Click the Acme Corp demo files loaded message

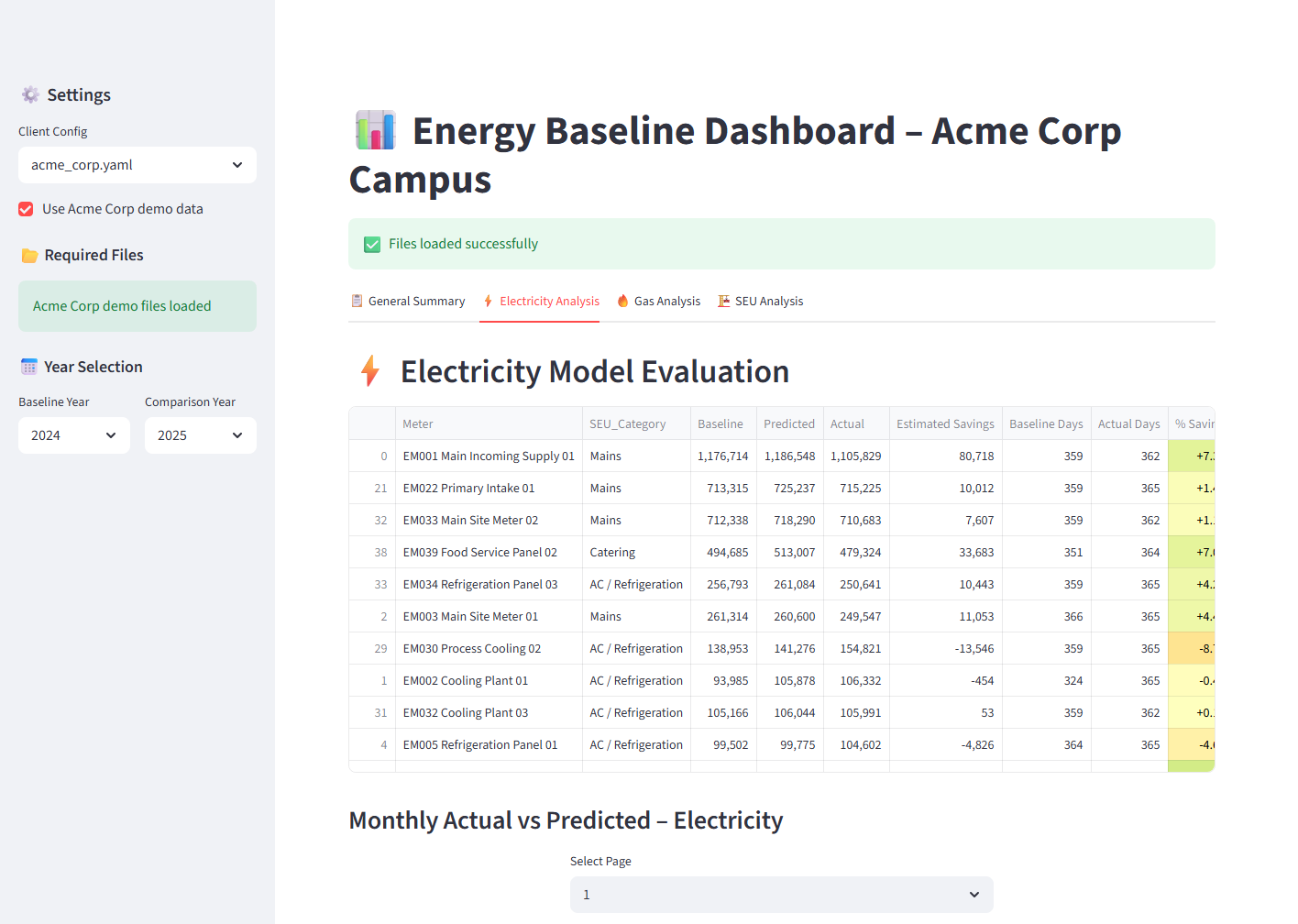[137, 306]
